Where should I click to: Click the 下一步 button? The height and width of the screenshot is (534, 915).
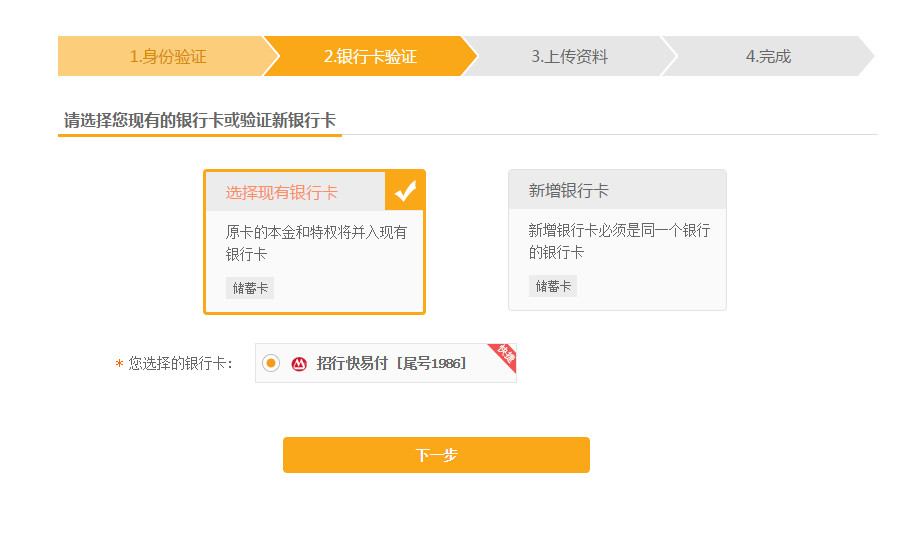(436, 455)
